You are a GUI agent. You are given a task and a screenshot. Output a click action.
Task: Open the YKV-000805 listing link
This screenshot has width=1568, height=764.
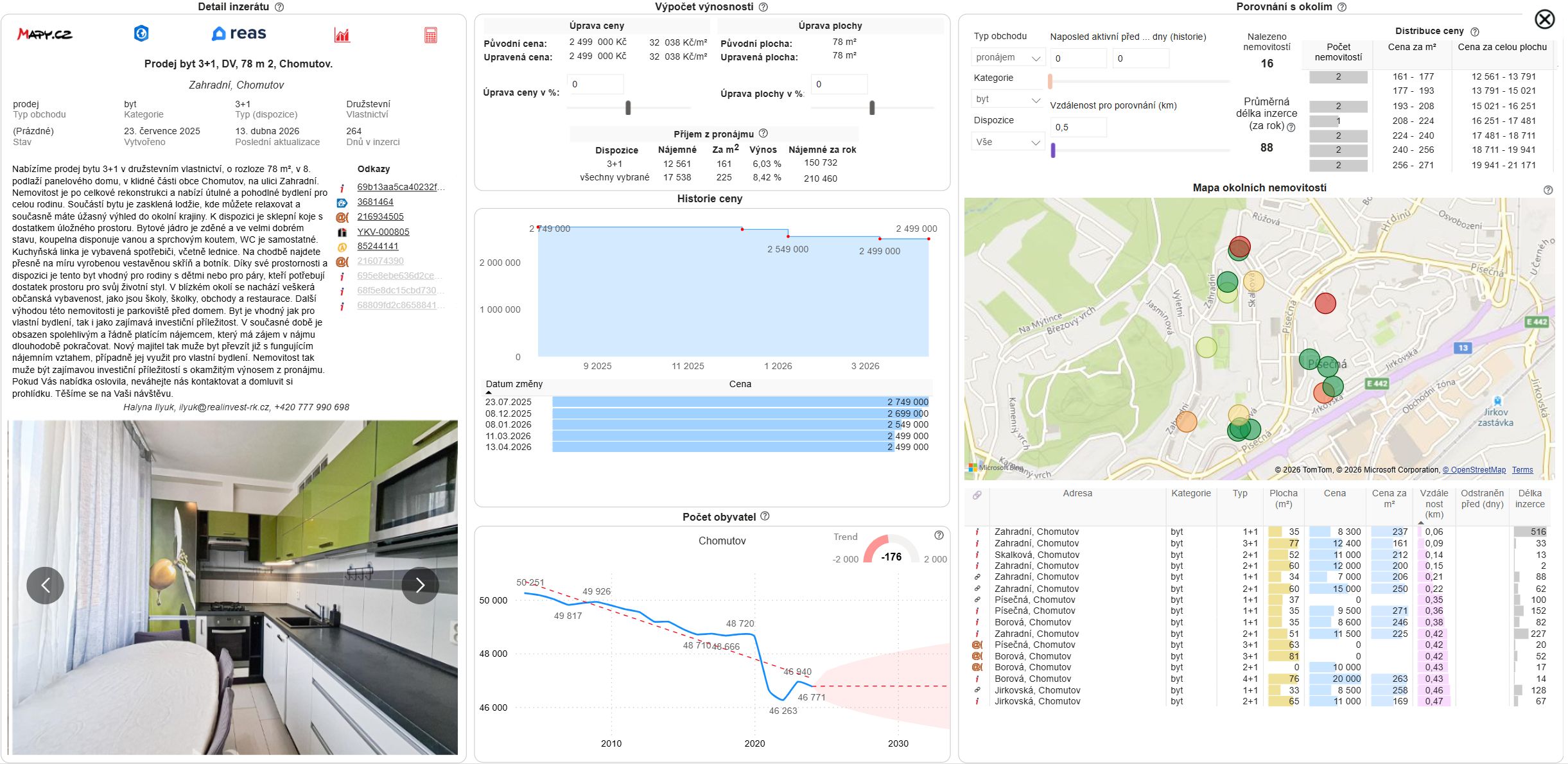point(383,232)
